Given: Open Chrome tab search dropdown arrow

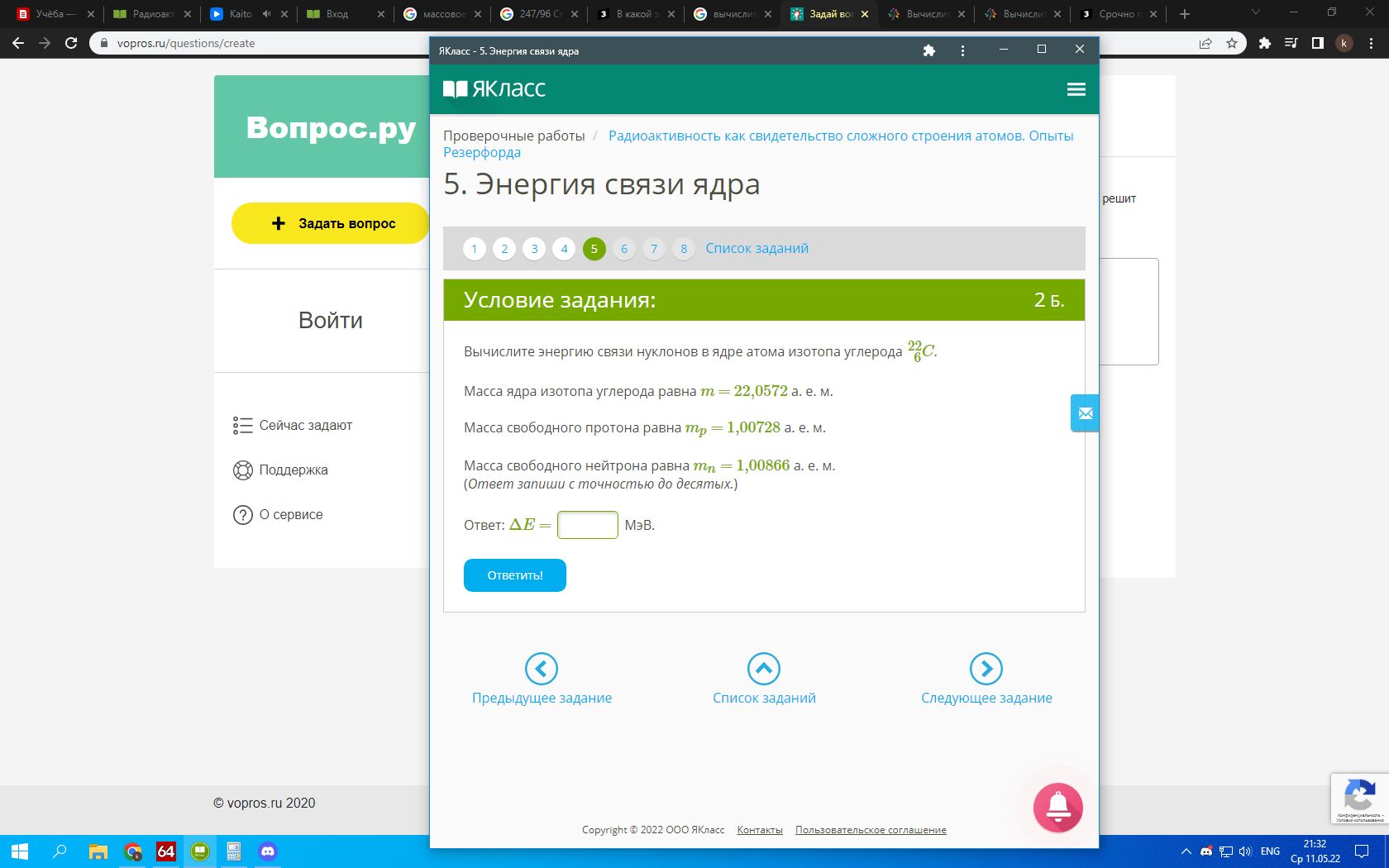Looking at the screenshot, I should (1256, 13).
